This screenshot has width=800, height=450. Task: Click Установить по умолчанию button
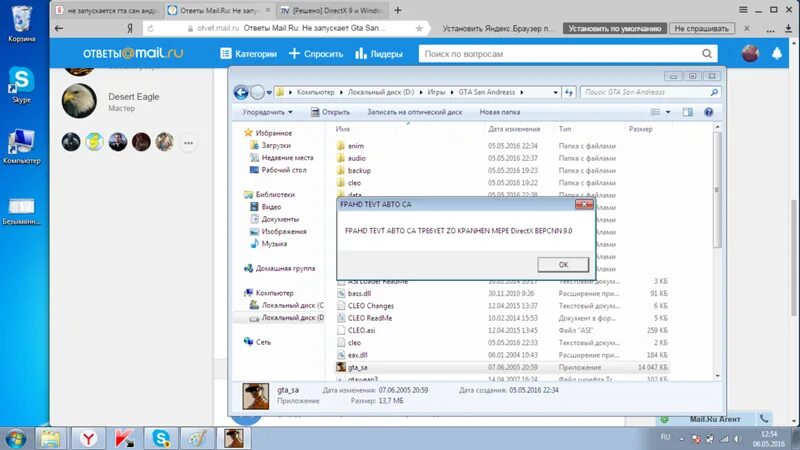pos(615,29)
